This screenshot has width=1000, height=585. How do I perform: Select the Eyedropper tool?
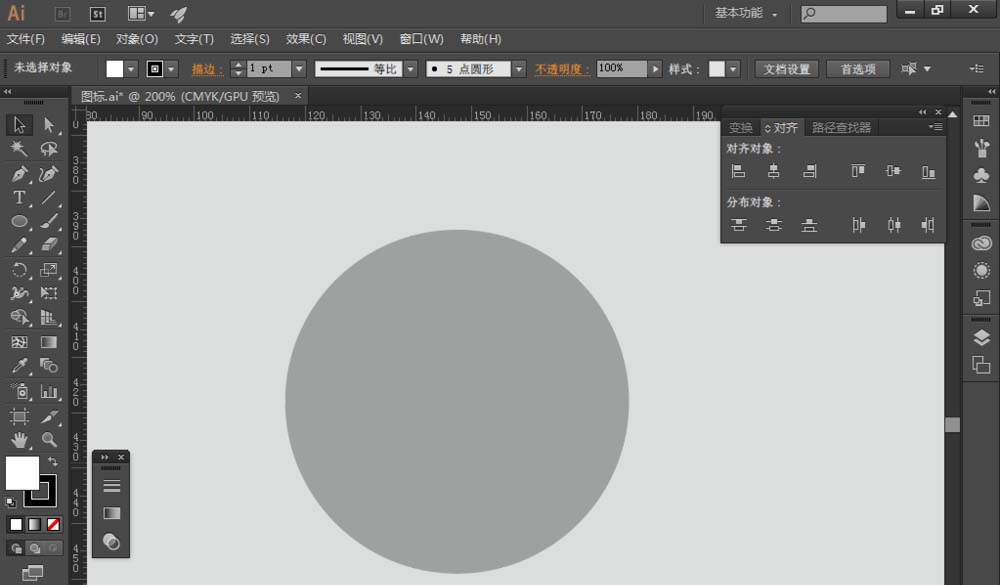[19, 366]
